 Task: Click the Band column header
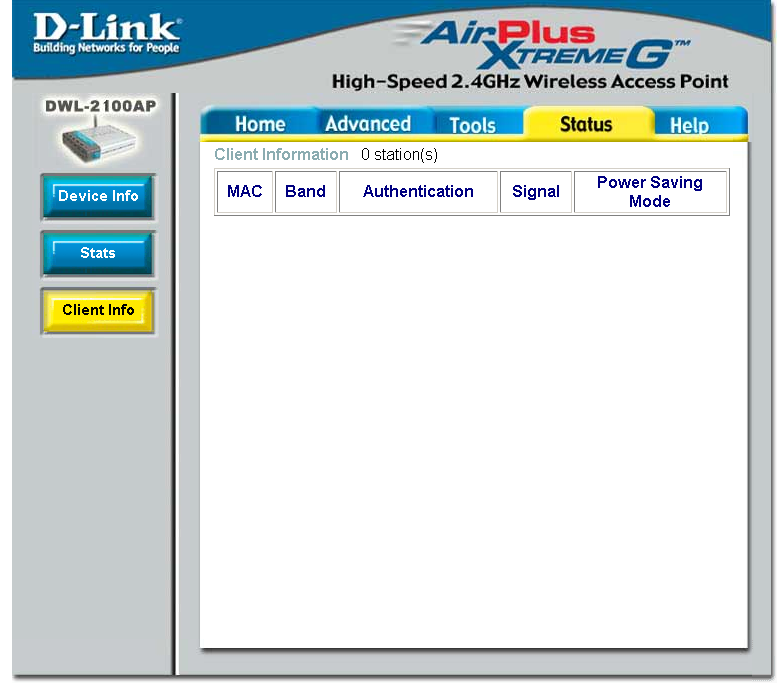pos(306,192)
